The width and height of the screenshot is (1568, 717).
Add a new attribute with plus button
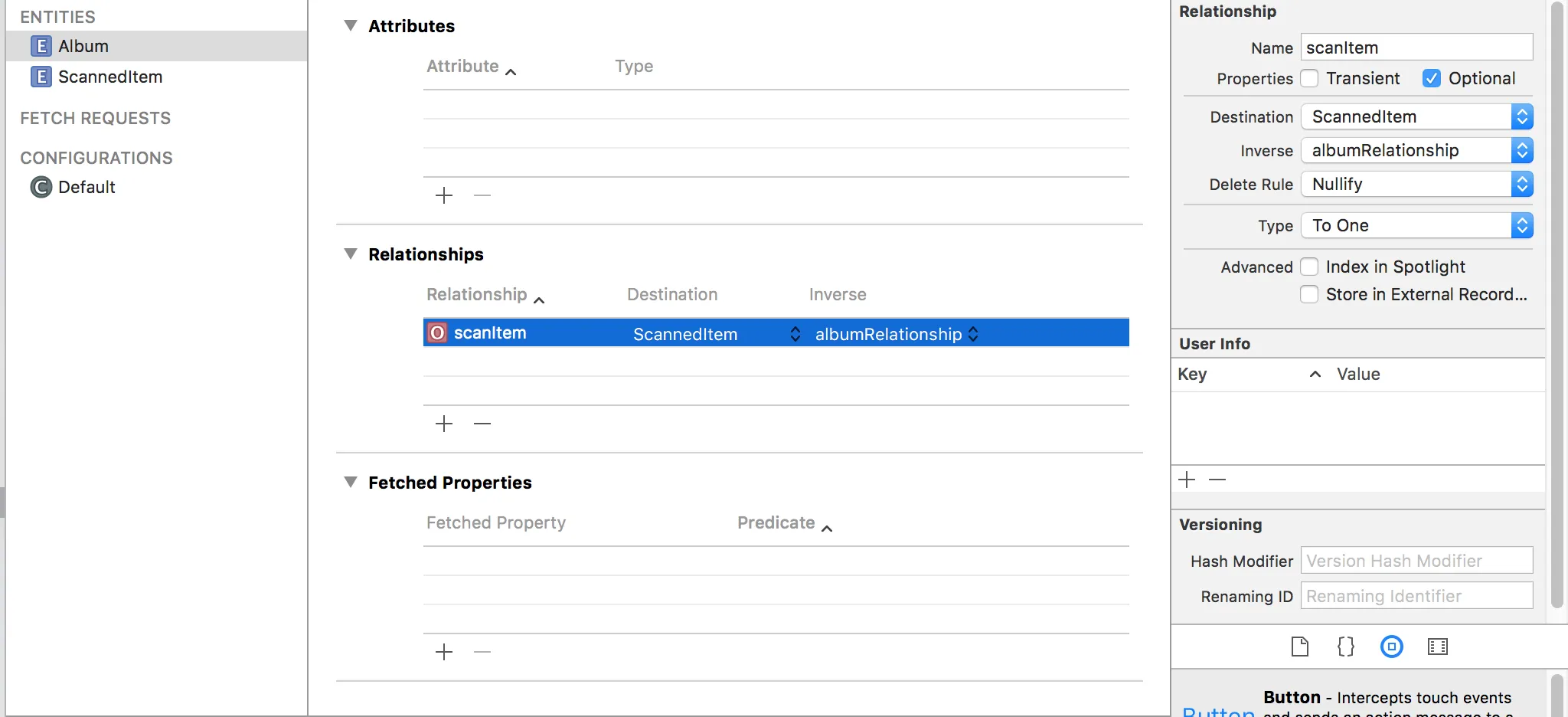pos(444,195)
